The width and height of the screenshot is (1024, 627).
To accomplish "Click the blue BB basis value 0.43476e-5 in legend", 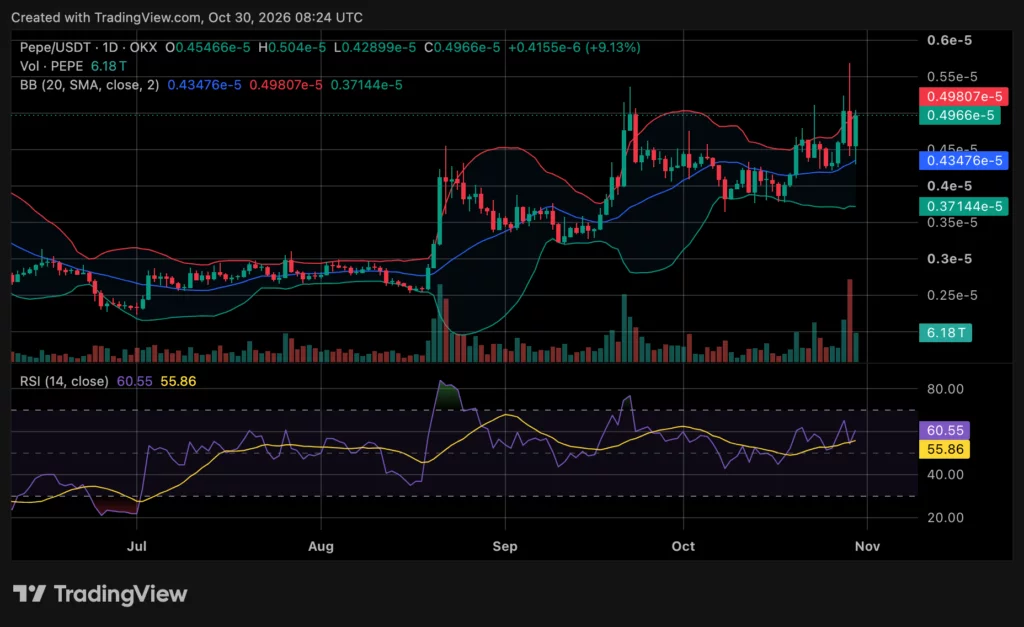I will pyautogui.click(x=204, y=85).
